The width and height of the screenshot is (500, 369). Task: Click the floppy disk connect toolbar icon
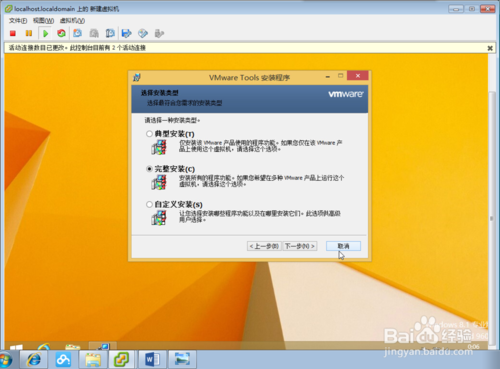point(127,33)
